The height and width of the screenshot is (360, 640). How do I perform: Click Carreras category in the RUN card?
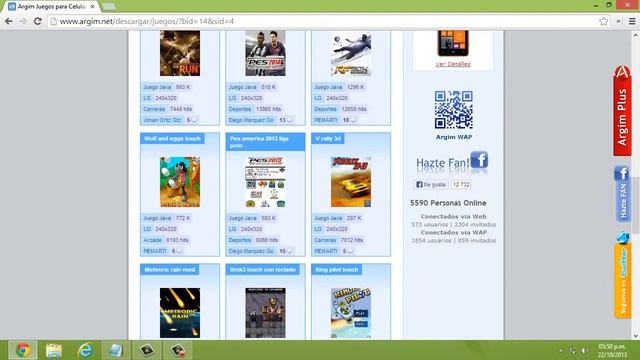(x=154, y=109)
